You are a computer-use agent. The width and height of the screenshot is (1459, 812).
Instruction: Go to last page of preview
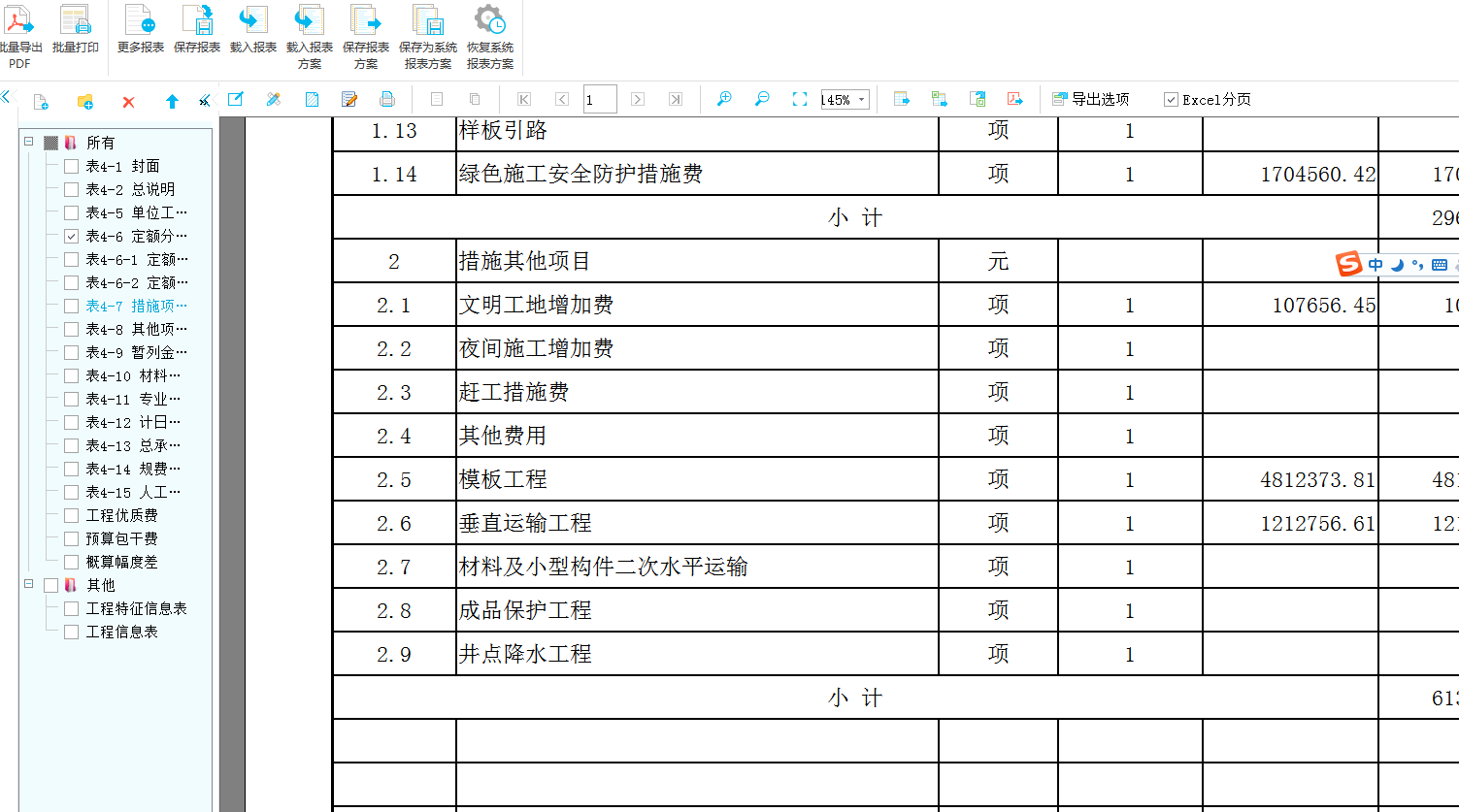676,99
